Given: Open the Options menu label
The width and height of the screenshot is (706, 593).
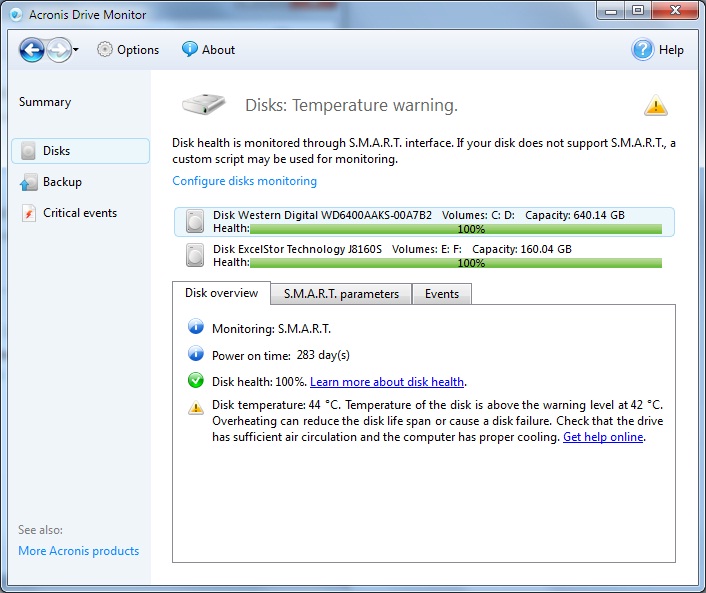Looking at the screenshot, I should tap(138, 50).
